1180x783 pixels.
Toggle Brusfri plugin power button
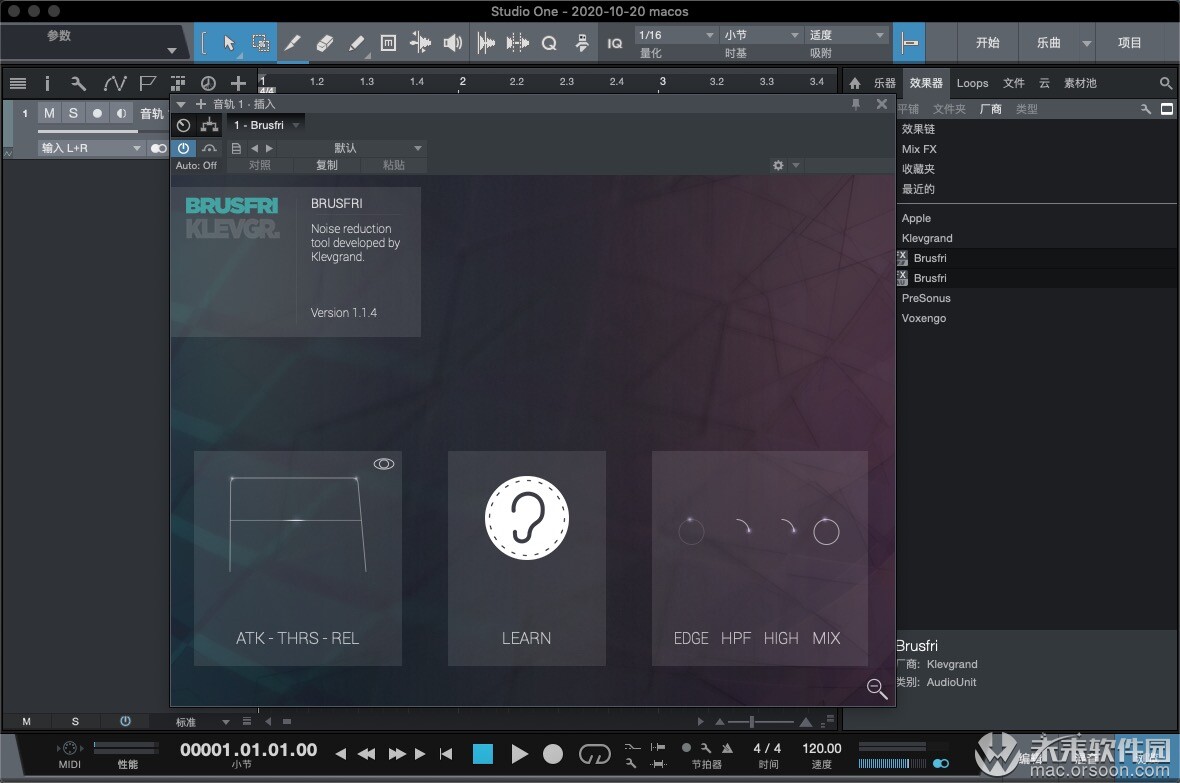pyautogui.click(x=184, y=148)
